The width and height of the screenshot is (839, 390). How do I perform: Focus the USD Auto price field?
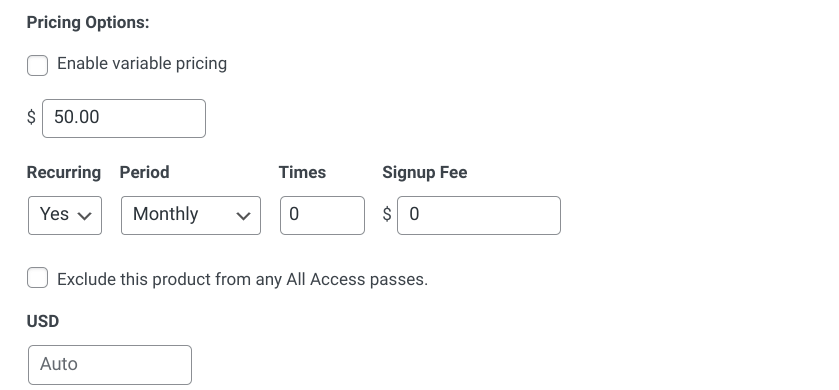tap(110, 365)
